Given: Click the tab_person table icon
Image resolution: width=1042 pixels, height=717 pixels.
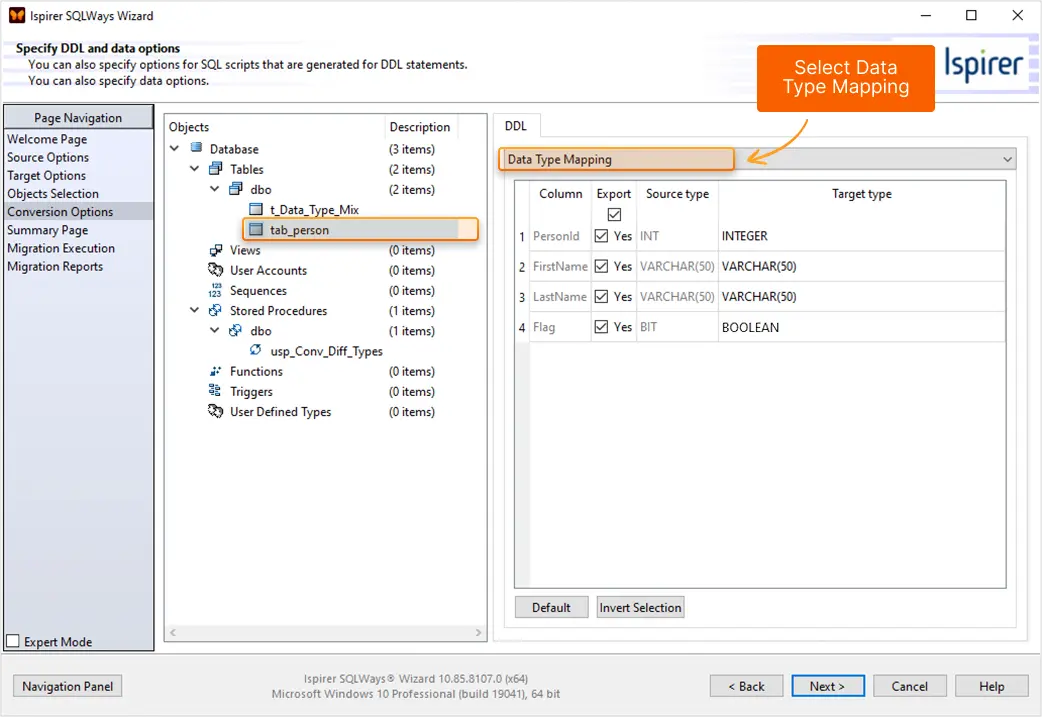Looking at the screenshot, I should [256, 229].
